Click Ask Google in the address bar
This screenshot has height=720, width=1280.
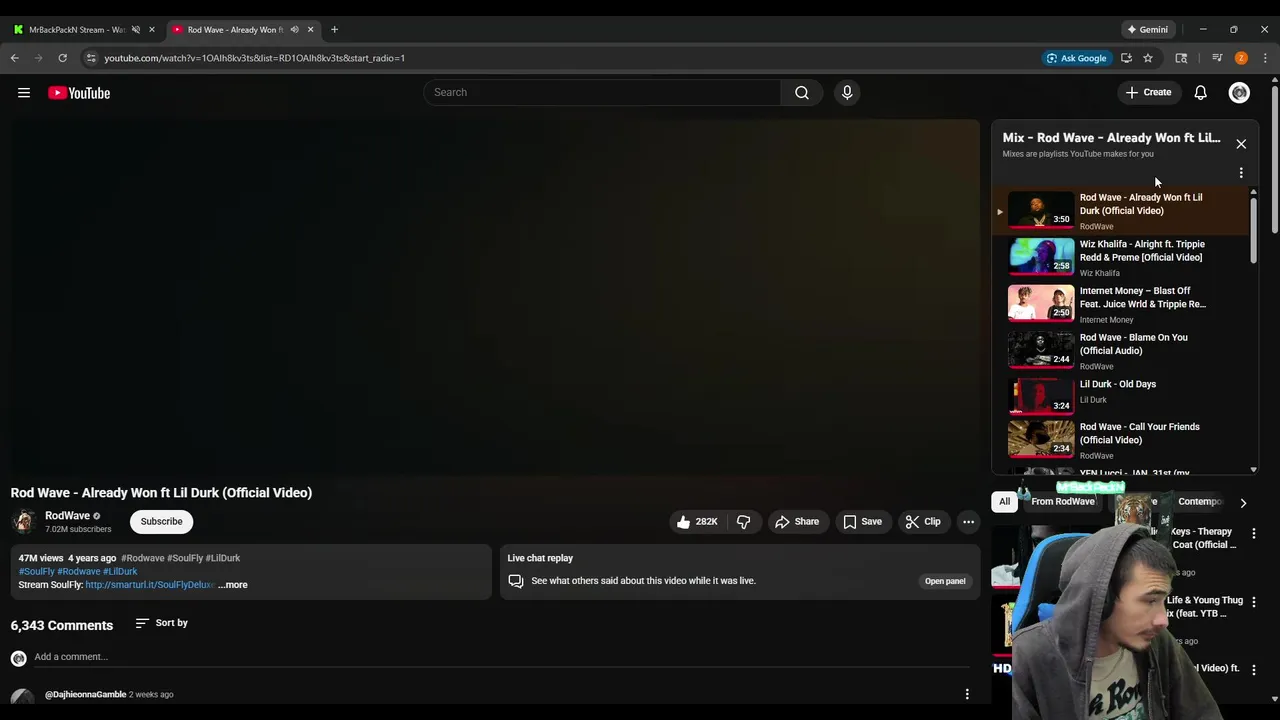[x=1077, y=58]
